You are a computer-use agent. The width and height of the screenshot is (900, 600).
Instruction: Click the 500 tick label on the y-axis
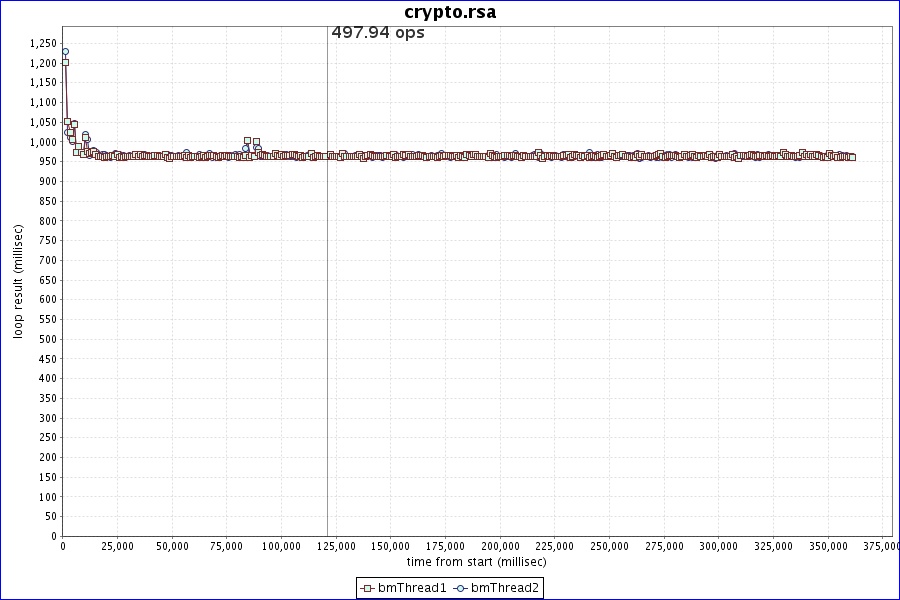[49, 339]
